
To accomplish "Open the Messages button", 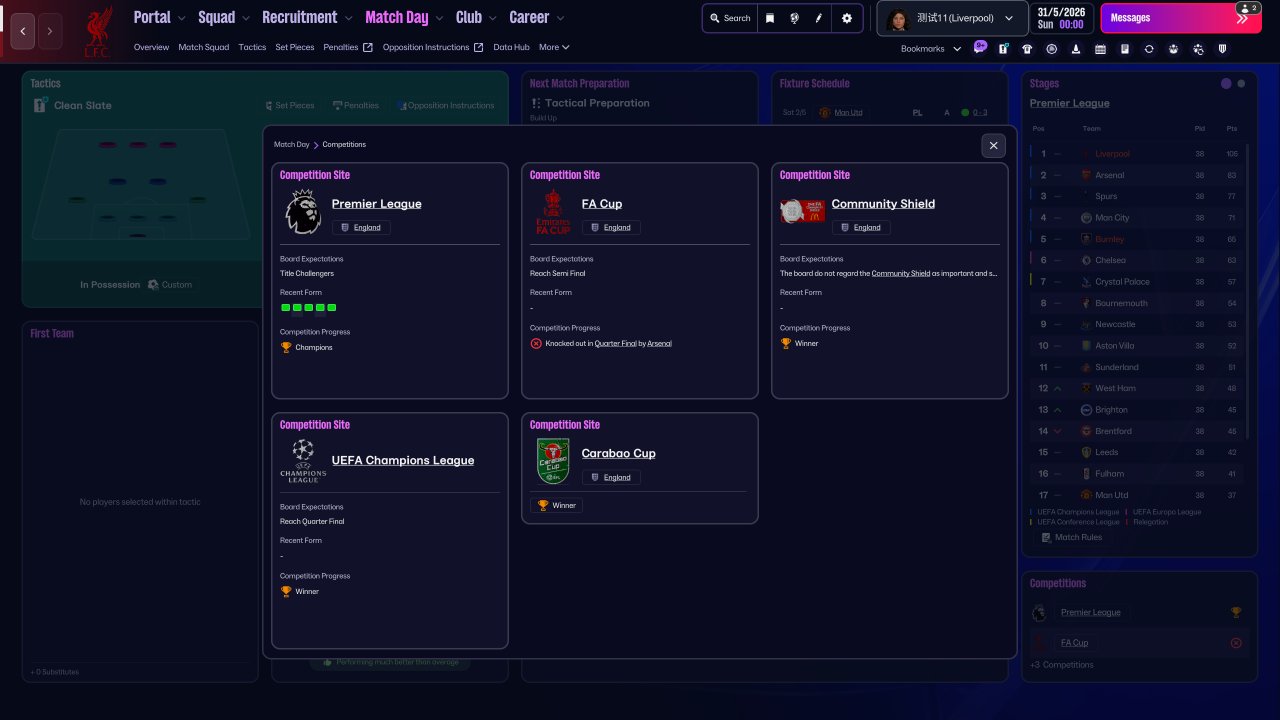I will click(x=1181, y=18).
